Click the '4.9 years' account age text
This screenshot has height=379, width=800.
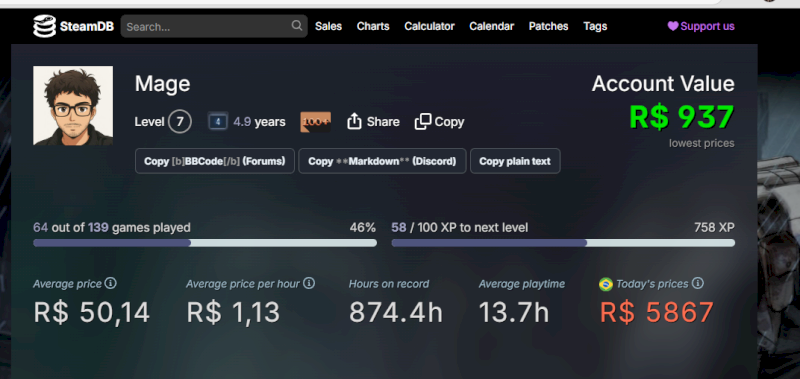pos(259,122)
